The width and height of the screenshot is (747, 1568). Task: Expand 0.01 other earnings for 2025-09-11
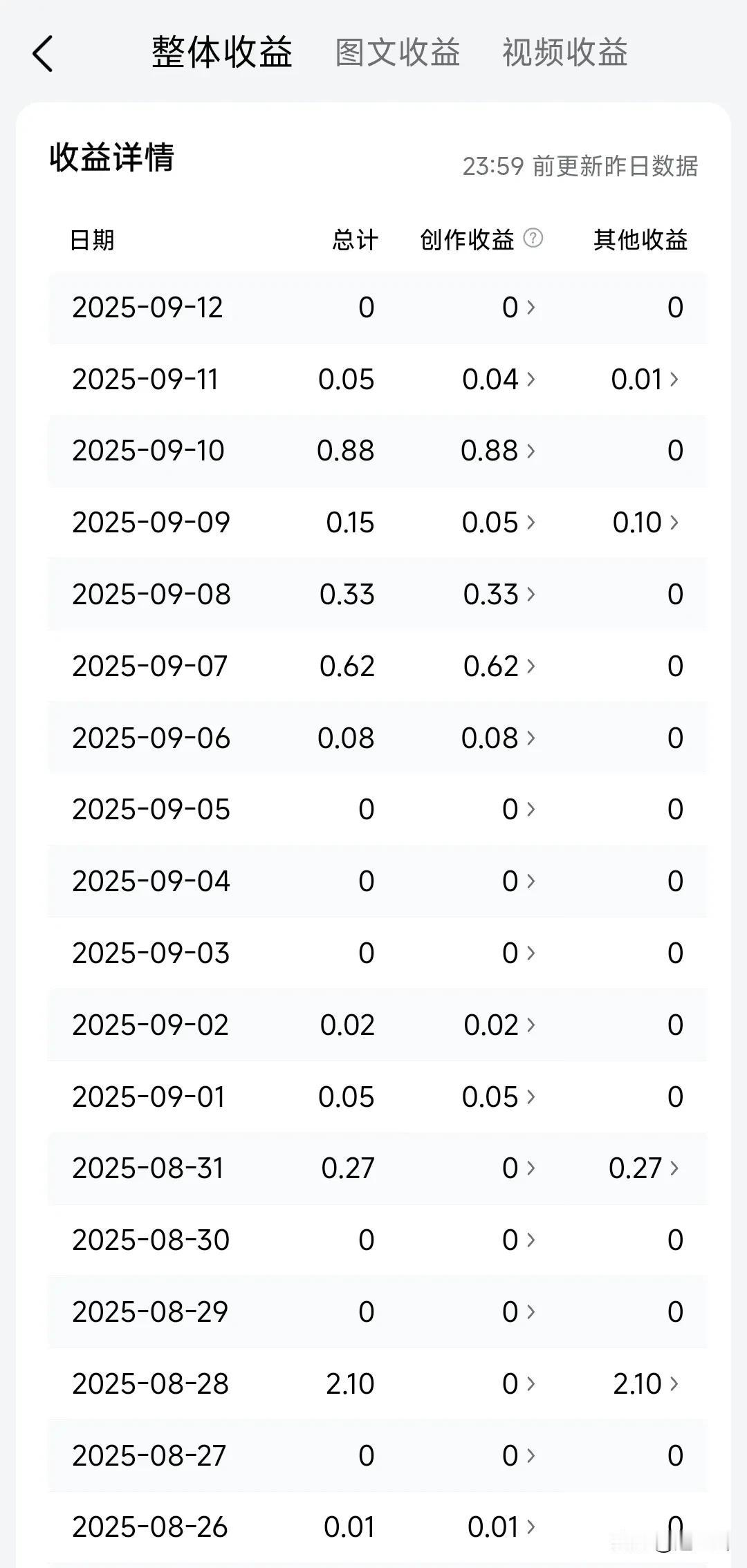click(645, 379)
